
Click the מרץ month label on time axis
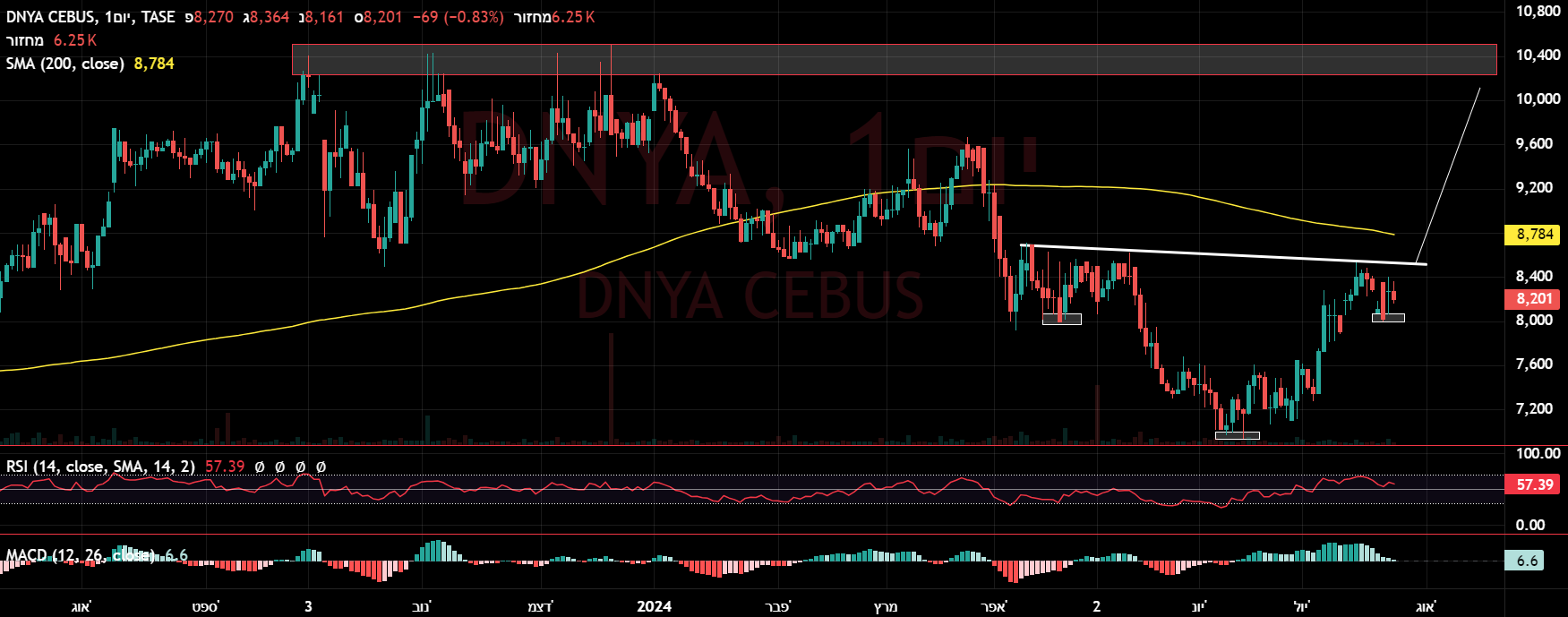(886, 607)
